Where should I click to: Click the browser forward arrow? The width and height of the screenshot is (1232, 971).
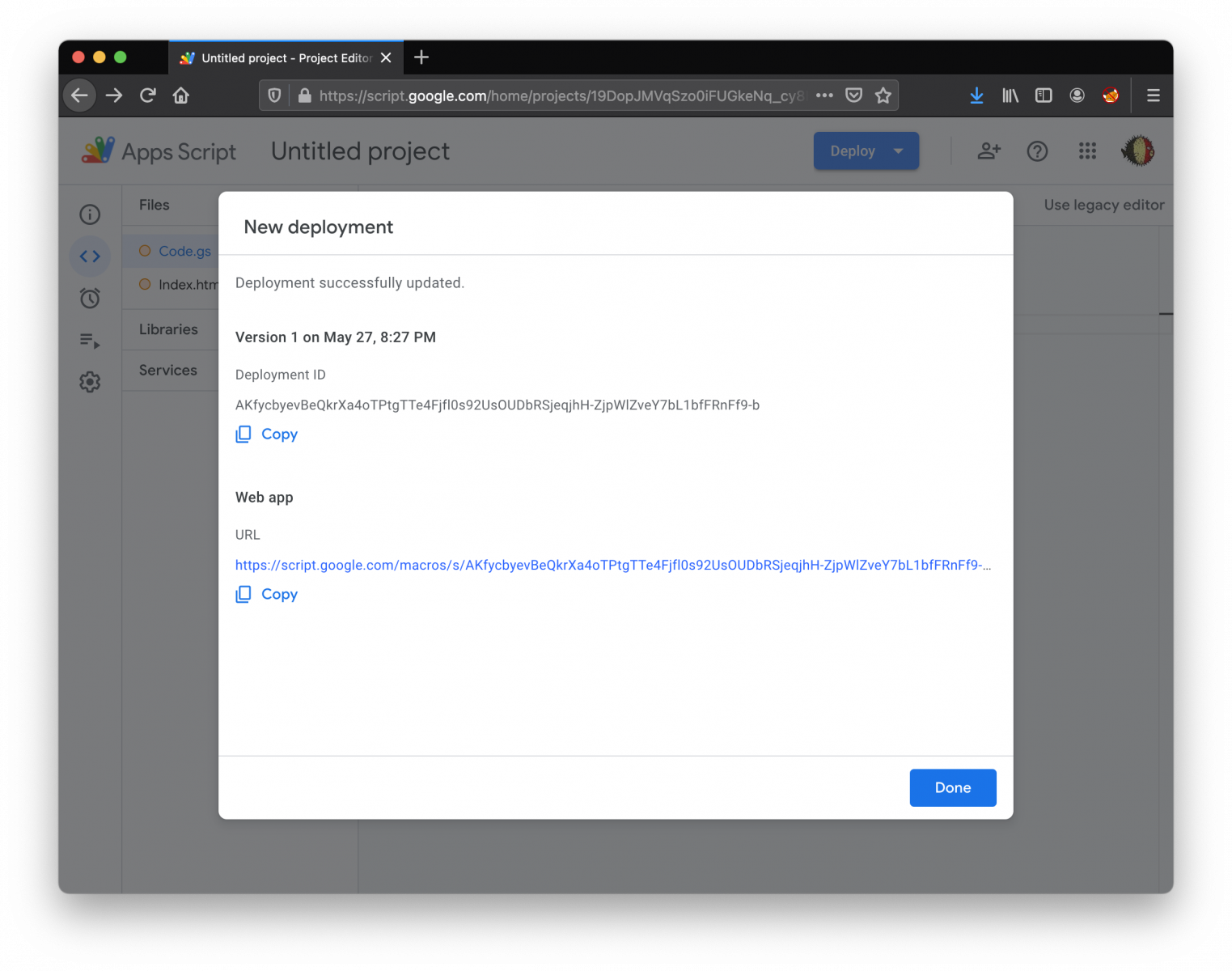(x=114, y=95)
